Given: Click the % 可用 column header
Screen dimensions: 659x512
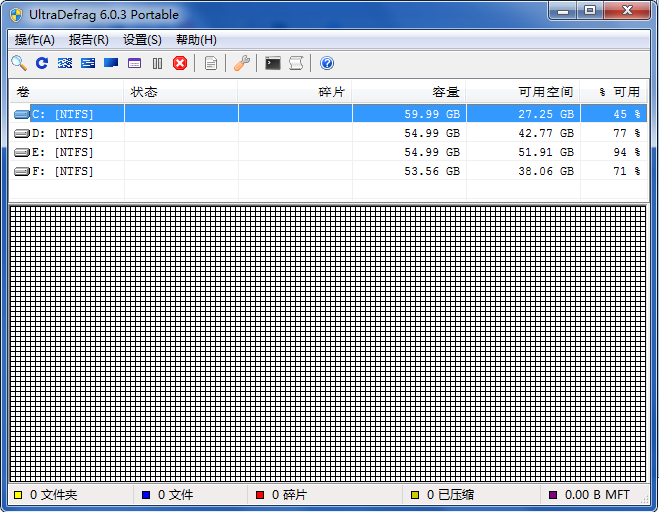Looking at the screenshot, I should tap(613, 92).
